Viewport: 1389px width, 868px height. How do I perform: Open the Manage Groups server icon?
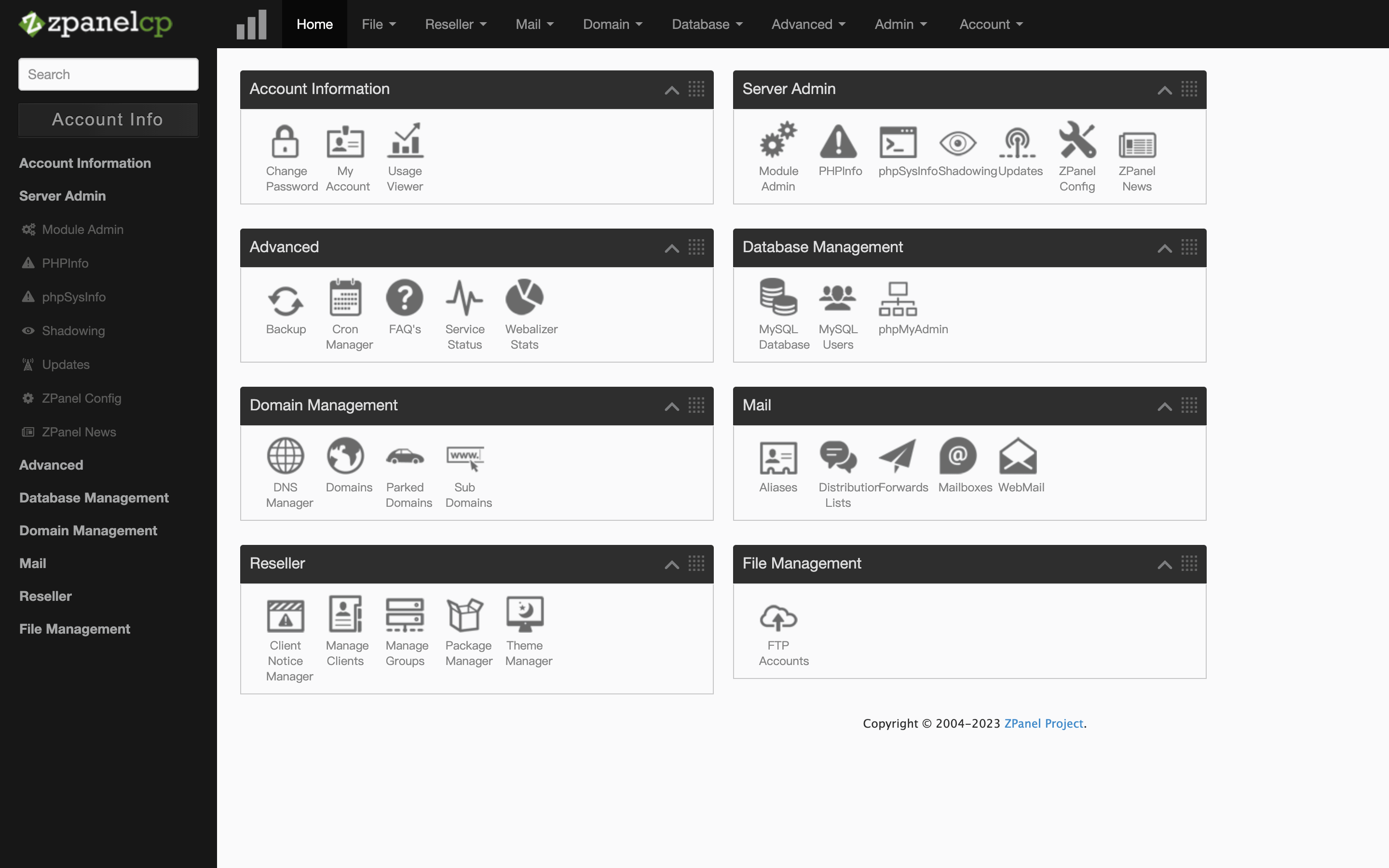(x=405, y=615)
